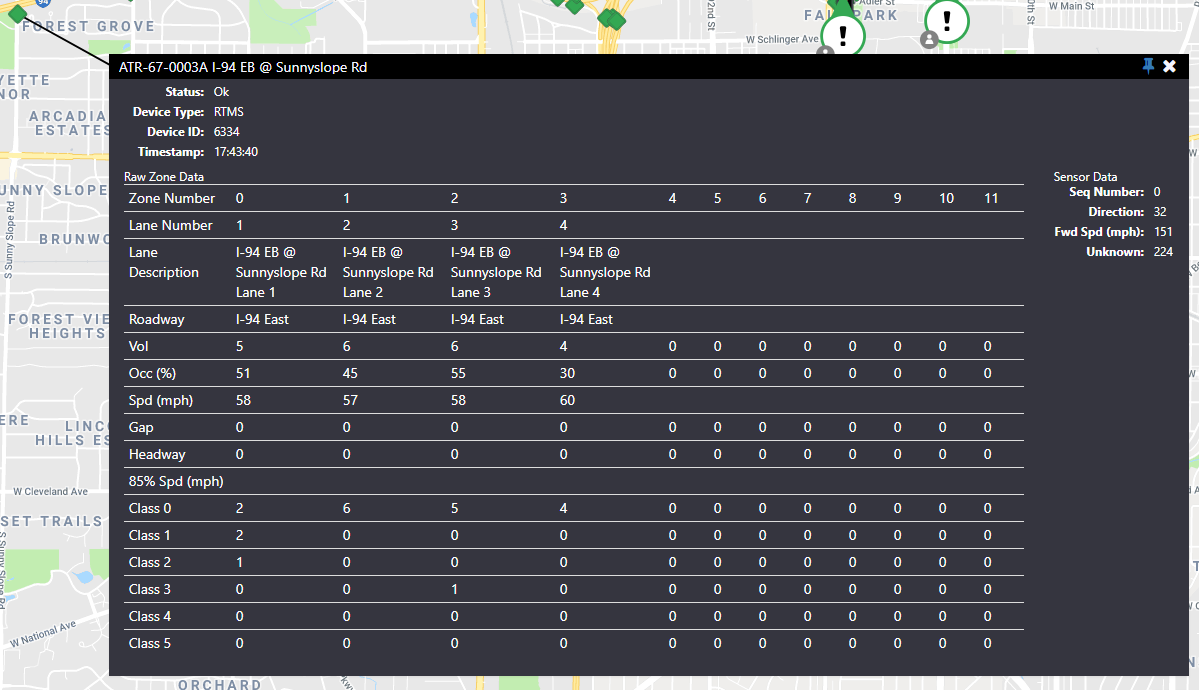Click the Seq Number value 0

(x=1157, y=192)
